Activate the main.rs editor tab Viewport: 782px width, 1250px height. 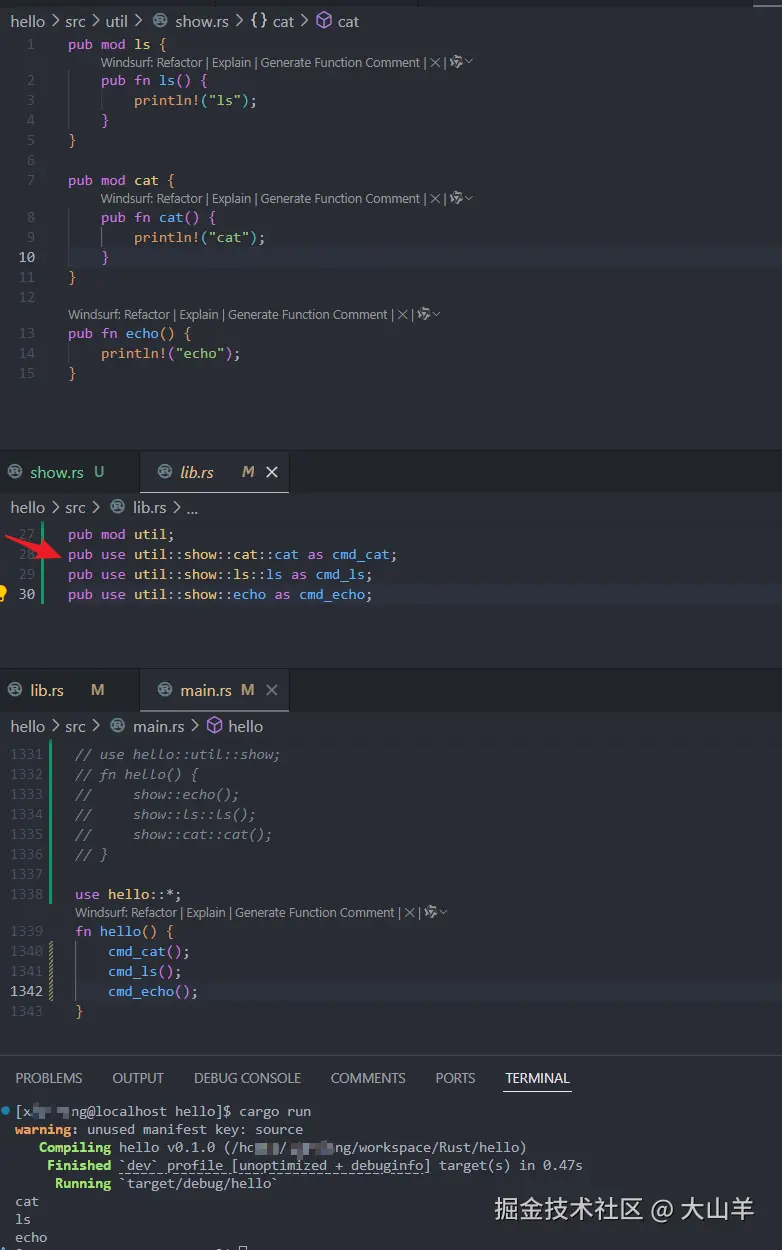click(x=214, y=690)
